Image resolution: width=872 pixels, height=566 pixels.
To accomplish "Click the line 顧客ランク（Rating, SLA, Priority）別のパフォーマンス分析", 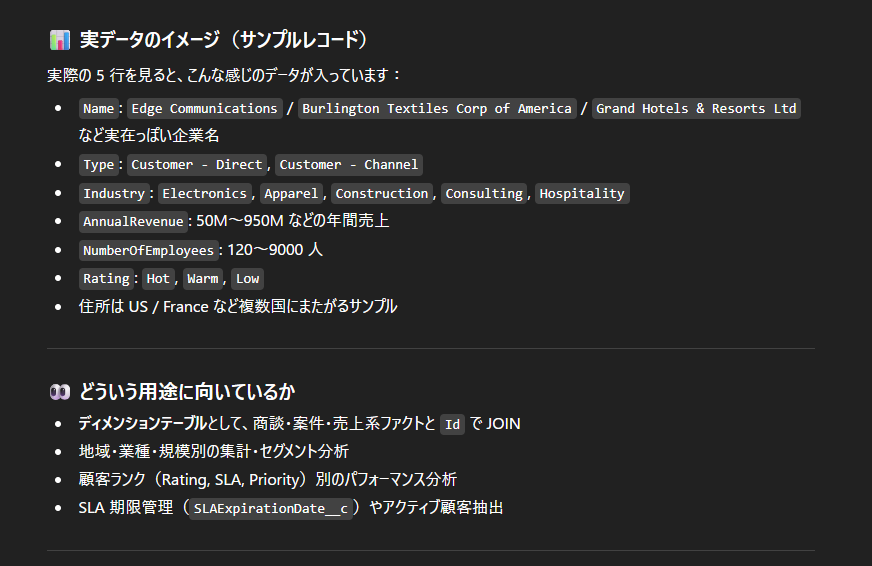I will pyautogui.click(x=268, y=479).
